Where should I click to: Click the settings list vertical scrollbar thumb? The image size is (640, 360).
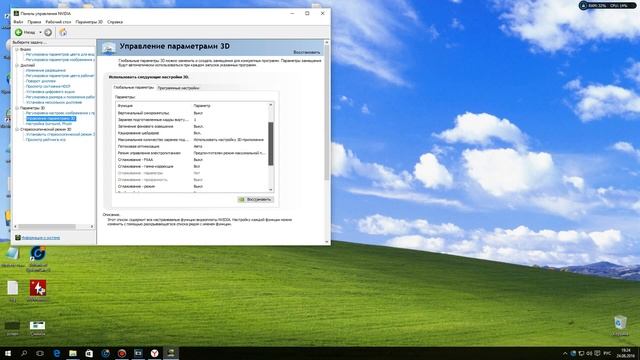(x=271, y=144)
